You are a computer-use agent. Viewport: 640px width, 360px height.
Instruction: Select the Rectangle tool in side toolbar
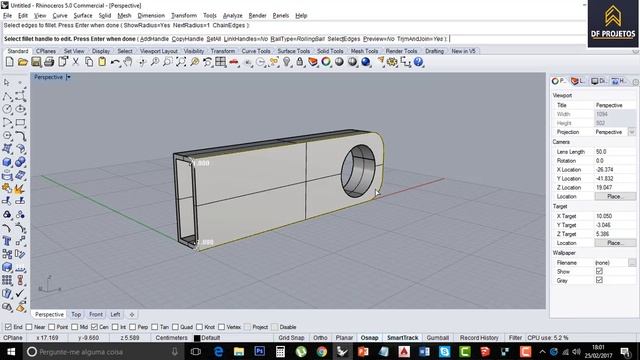tap(20, 122)
